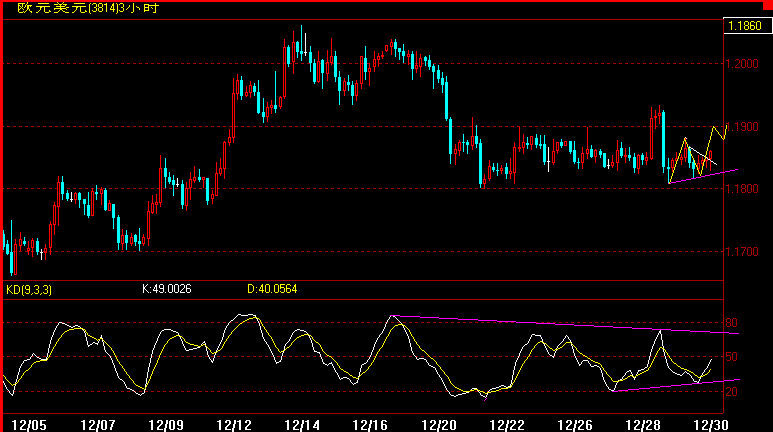773x432 pixels.
Task: Select the current price box 1.1860
Action: pyautogui.click(x=747, y=26)
